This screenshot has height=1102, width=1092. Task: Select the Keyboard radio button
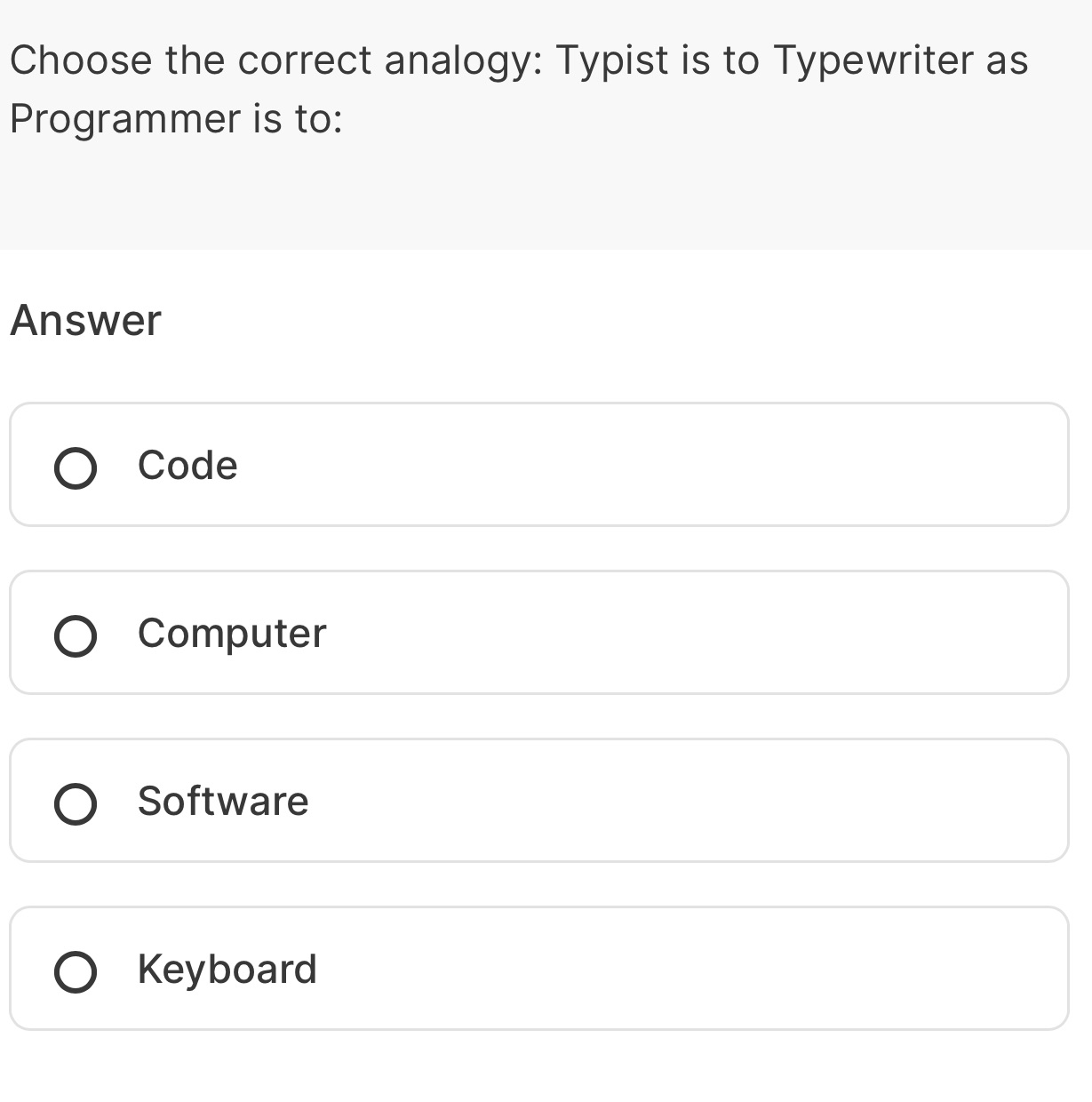pos(76,970)
